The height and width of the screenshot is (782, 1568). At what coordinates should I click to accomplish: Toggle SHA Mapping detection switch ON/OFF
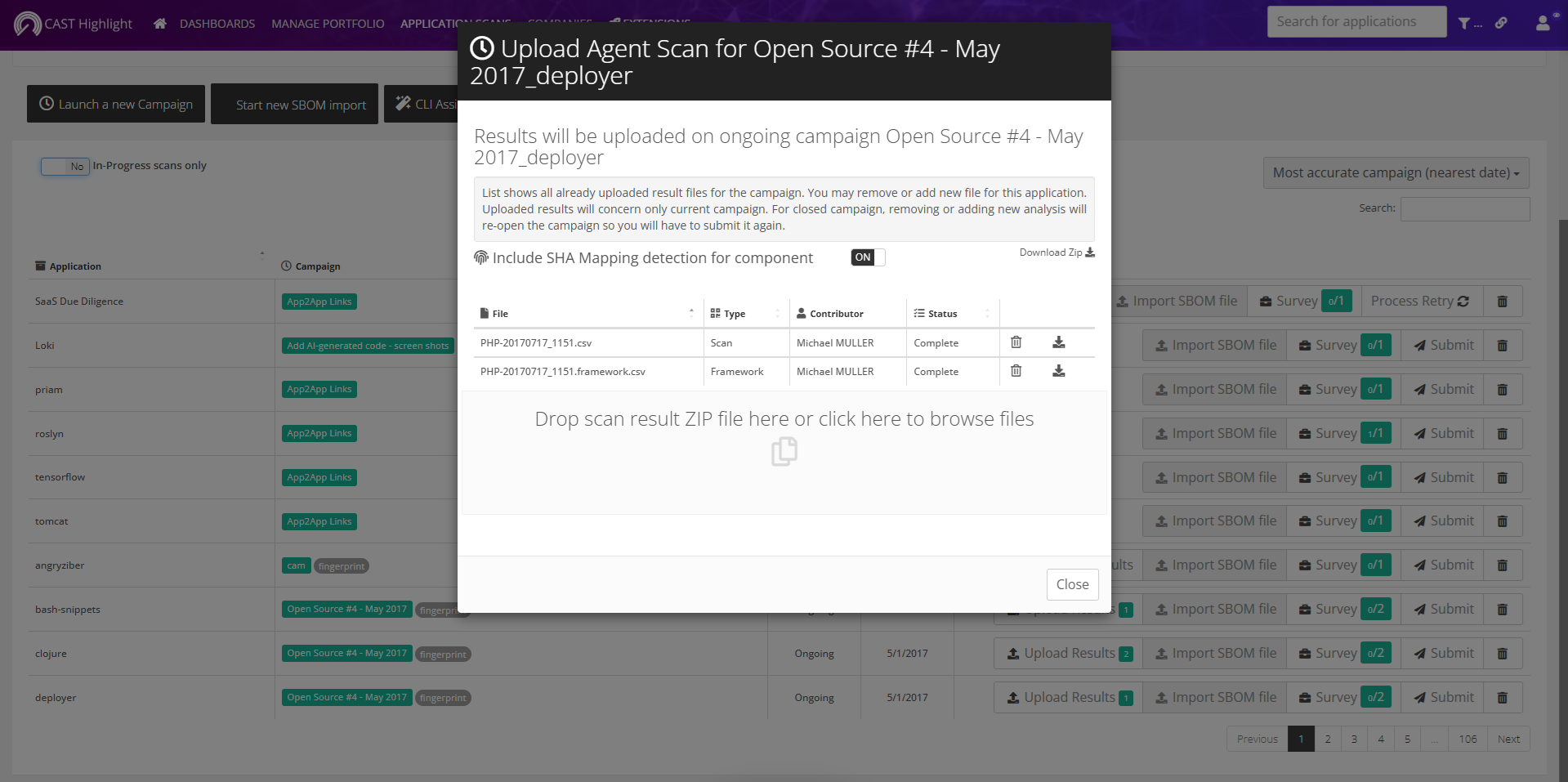[x=868, y=257]
